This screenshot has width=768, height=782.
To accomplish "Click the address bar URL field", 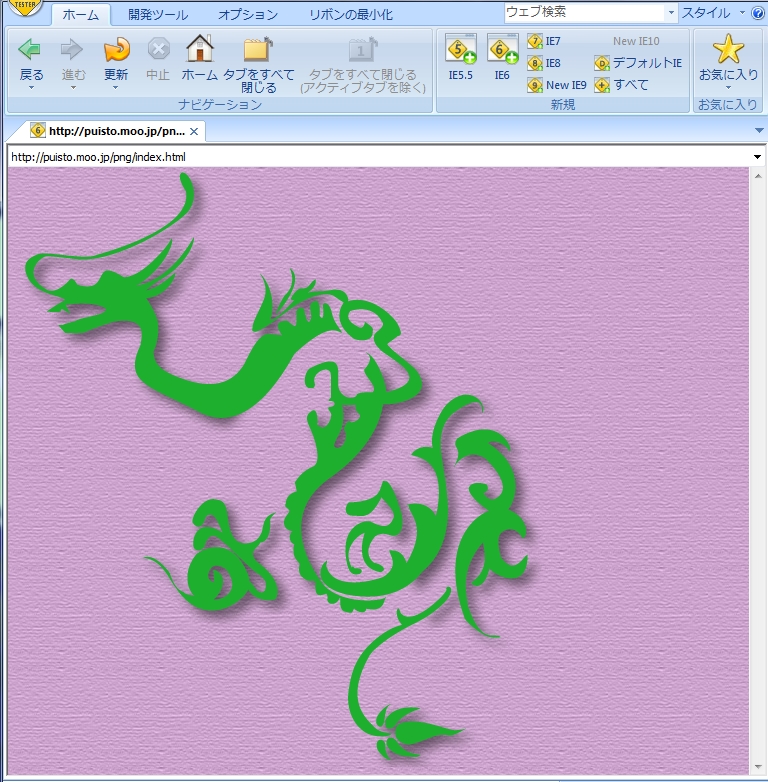I will pos(379,157).
